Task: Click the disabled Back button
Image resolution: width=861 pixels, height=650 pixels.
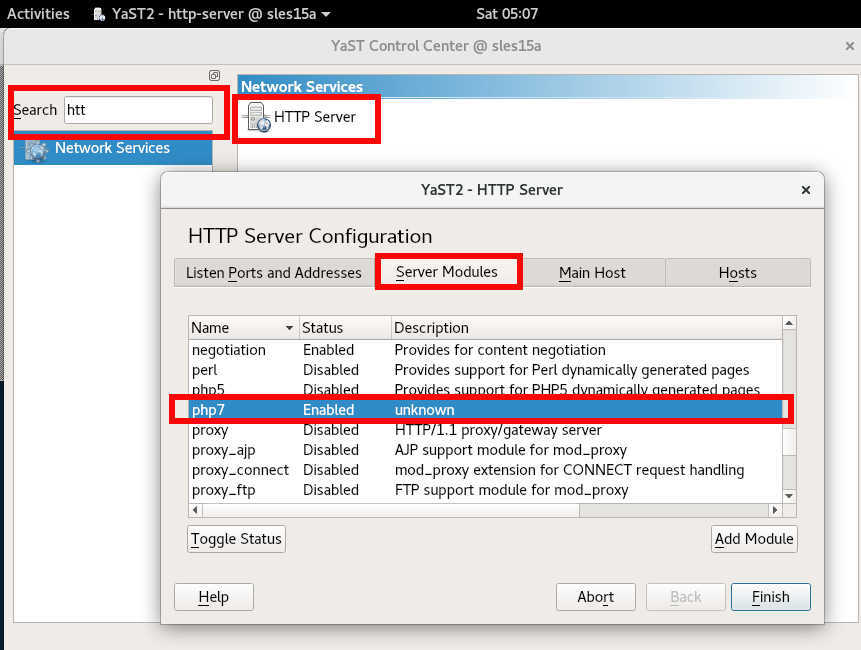Action: coord(685,597)
